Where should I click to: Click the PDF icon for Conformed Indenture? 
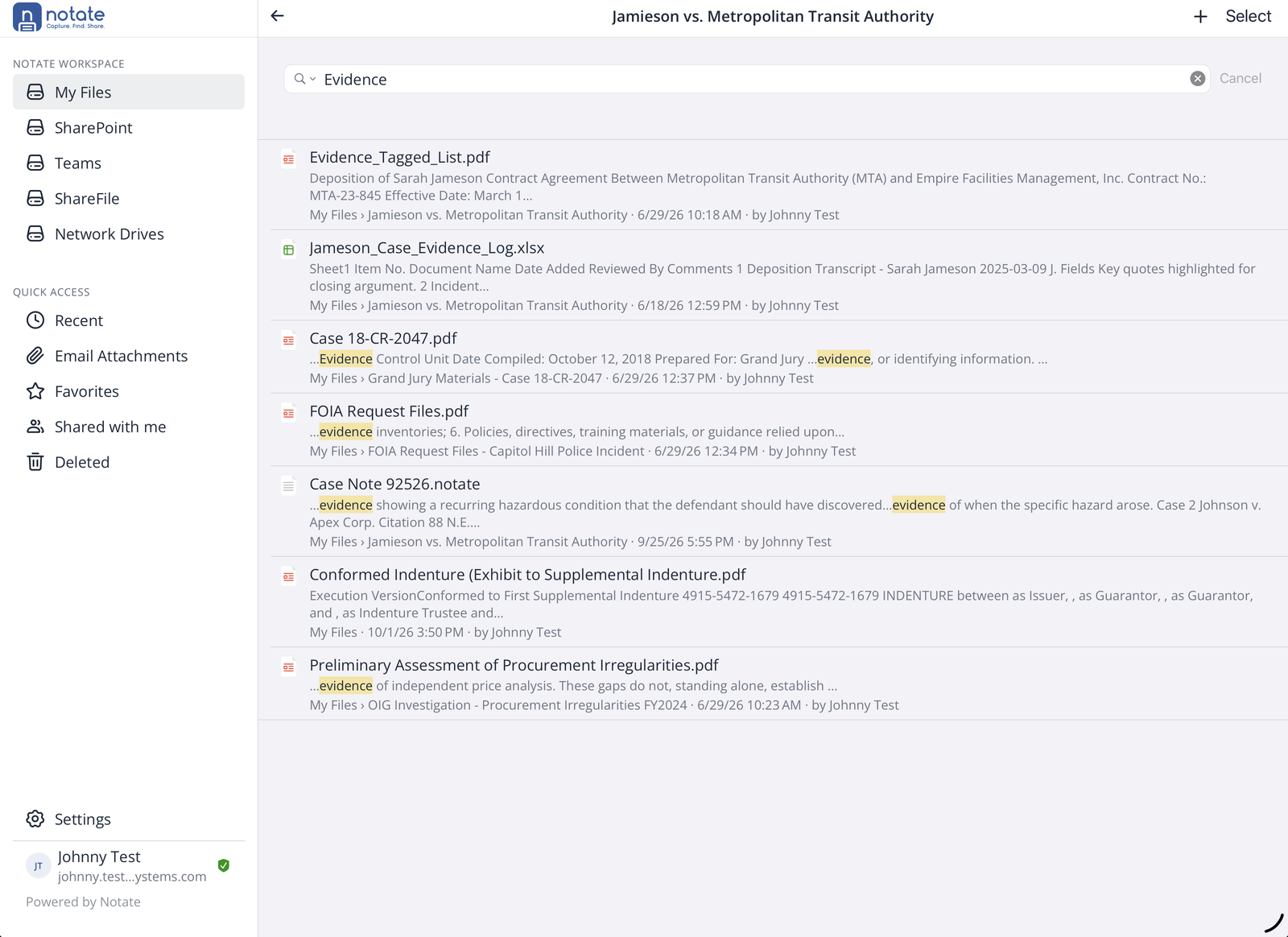tap(288, 576)
